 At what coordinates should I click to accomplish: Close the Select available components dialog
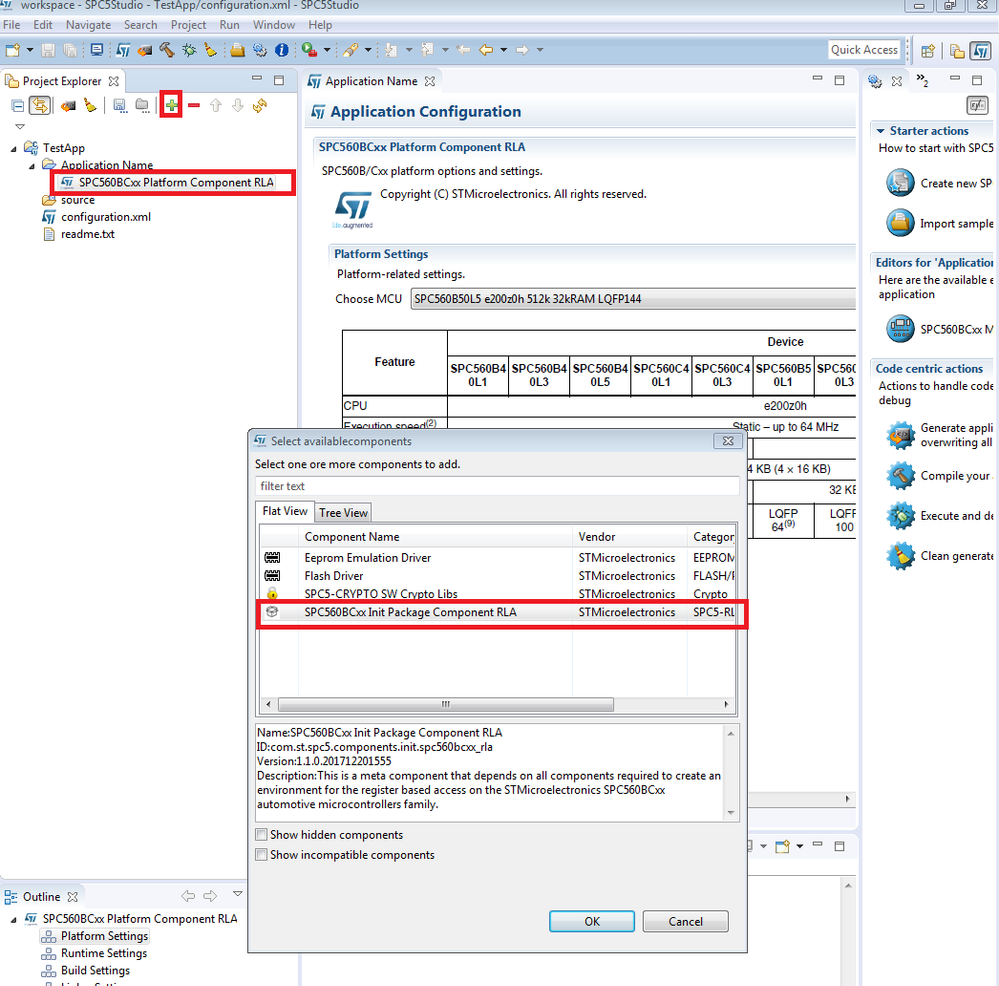click(728, 441)
